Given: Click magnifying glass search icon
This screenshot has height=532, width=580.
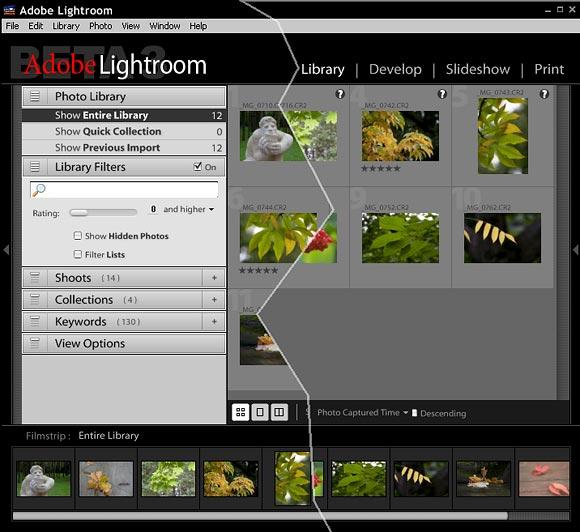Looking at the screenshot, I should click(x=39, y=190).
